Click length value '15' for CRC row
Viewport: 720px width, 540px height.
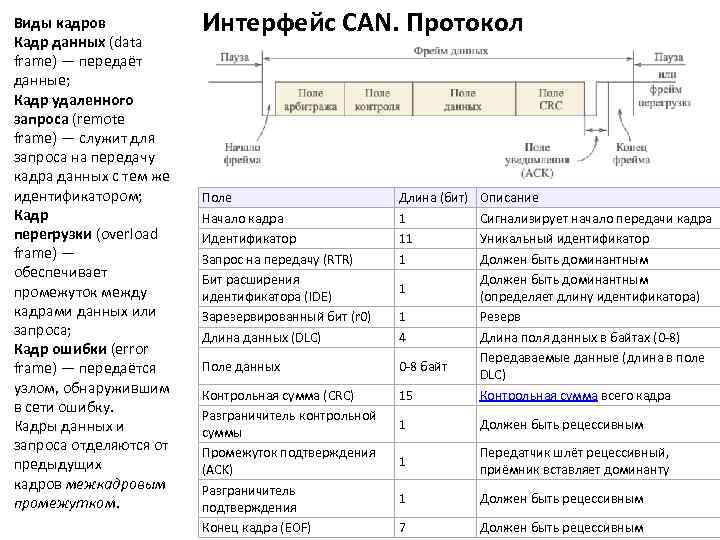(435, 395)
